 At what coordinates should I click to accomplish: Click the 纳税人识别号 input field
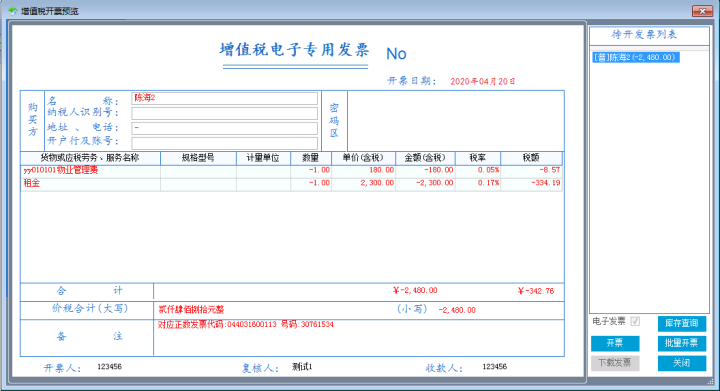point(225,113)
